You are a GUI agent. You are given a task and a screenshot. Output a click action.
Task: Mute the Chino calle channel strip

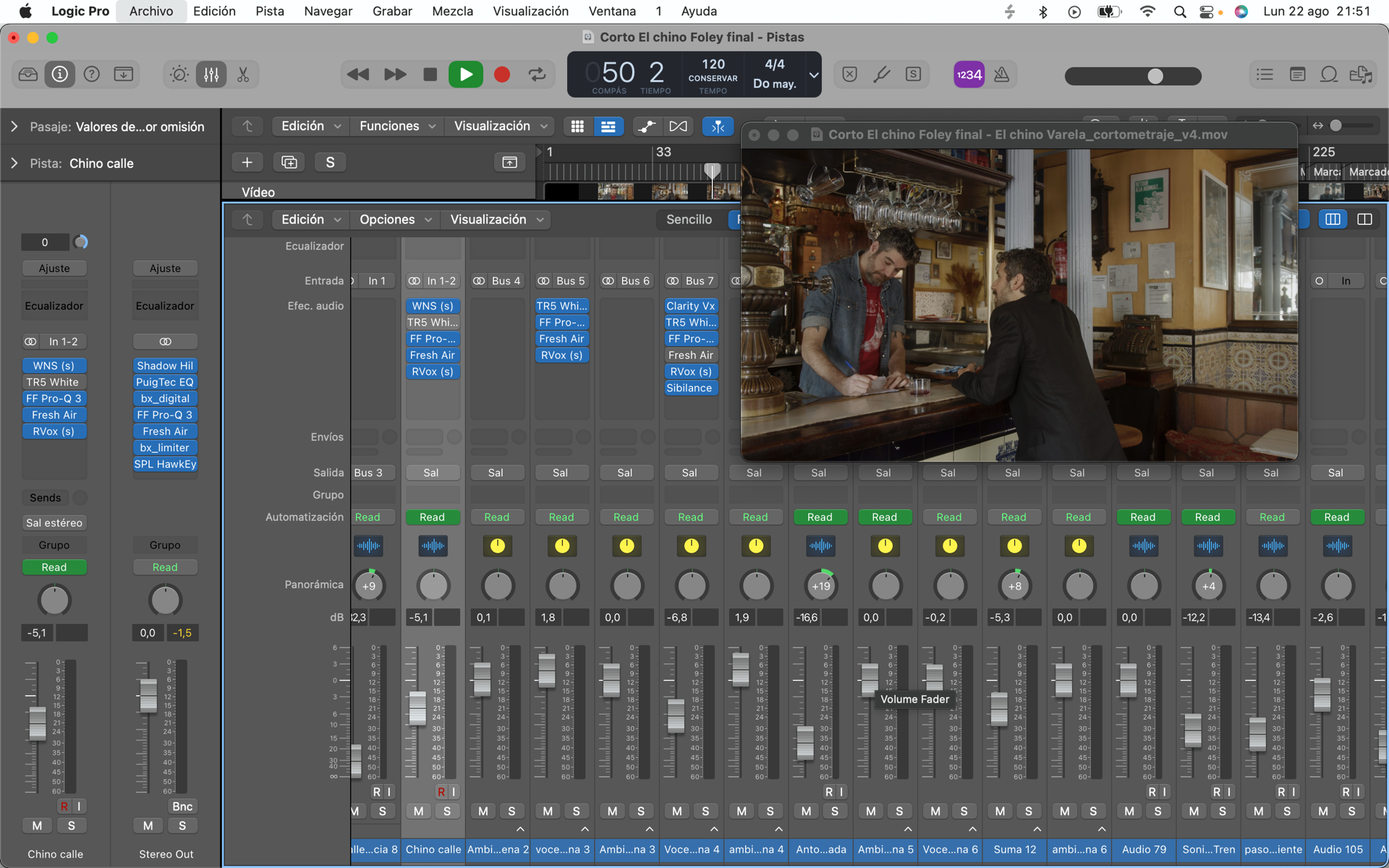click(x=37, y=825)
